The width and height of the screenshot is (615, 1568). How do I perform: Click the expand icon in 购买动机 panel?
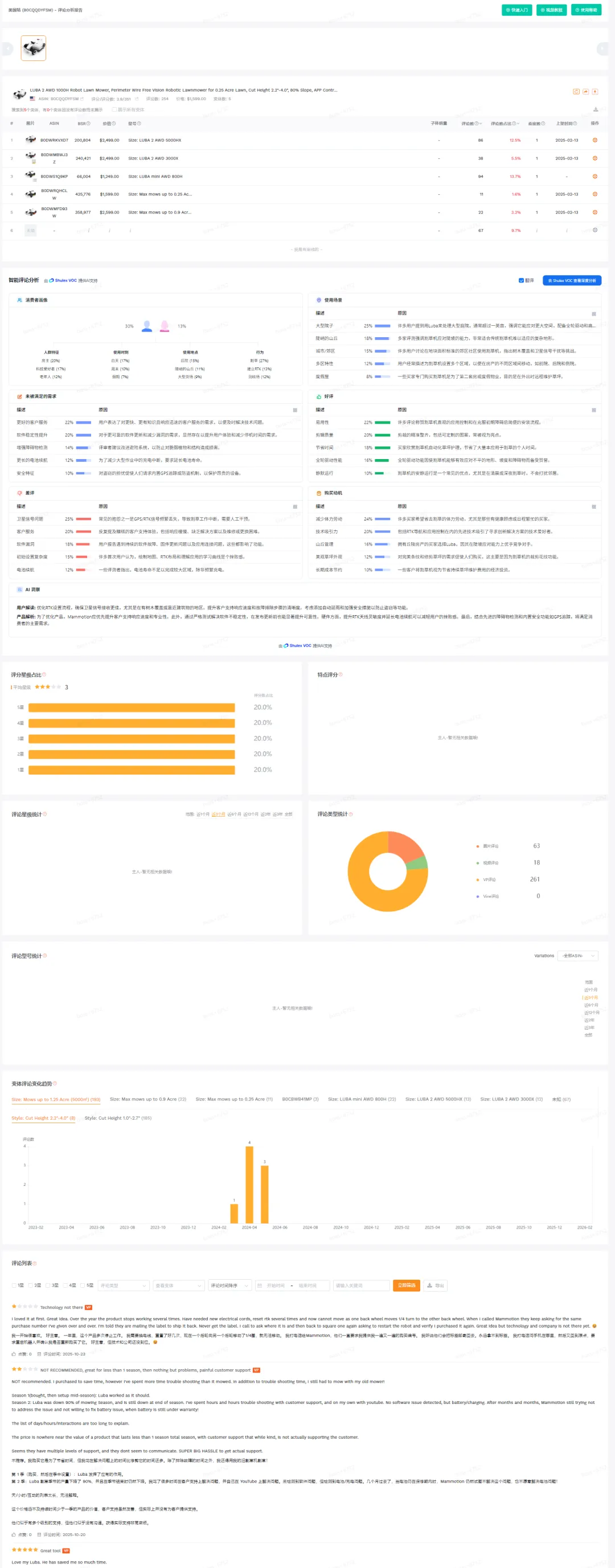tap(594, 506)
